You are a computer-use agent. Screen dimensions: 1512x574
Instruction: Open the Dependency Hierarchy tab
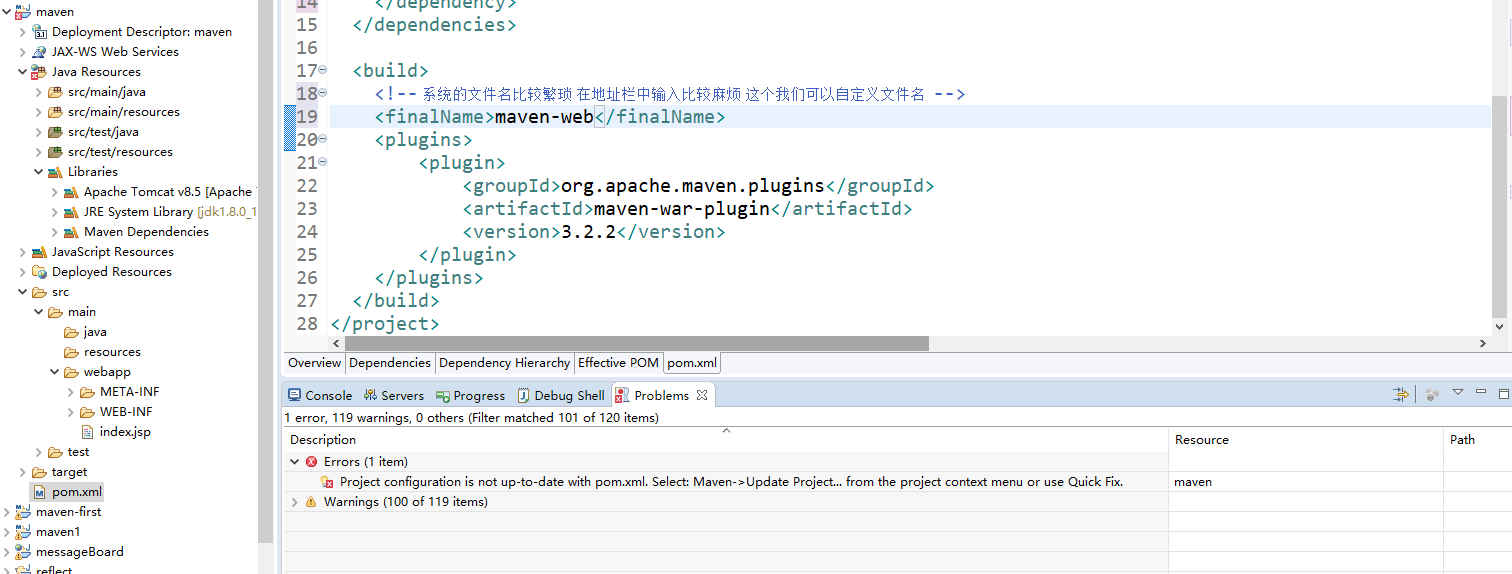pos(504,363)
